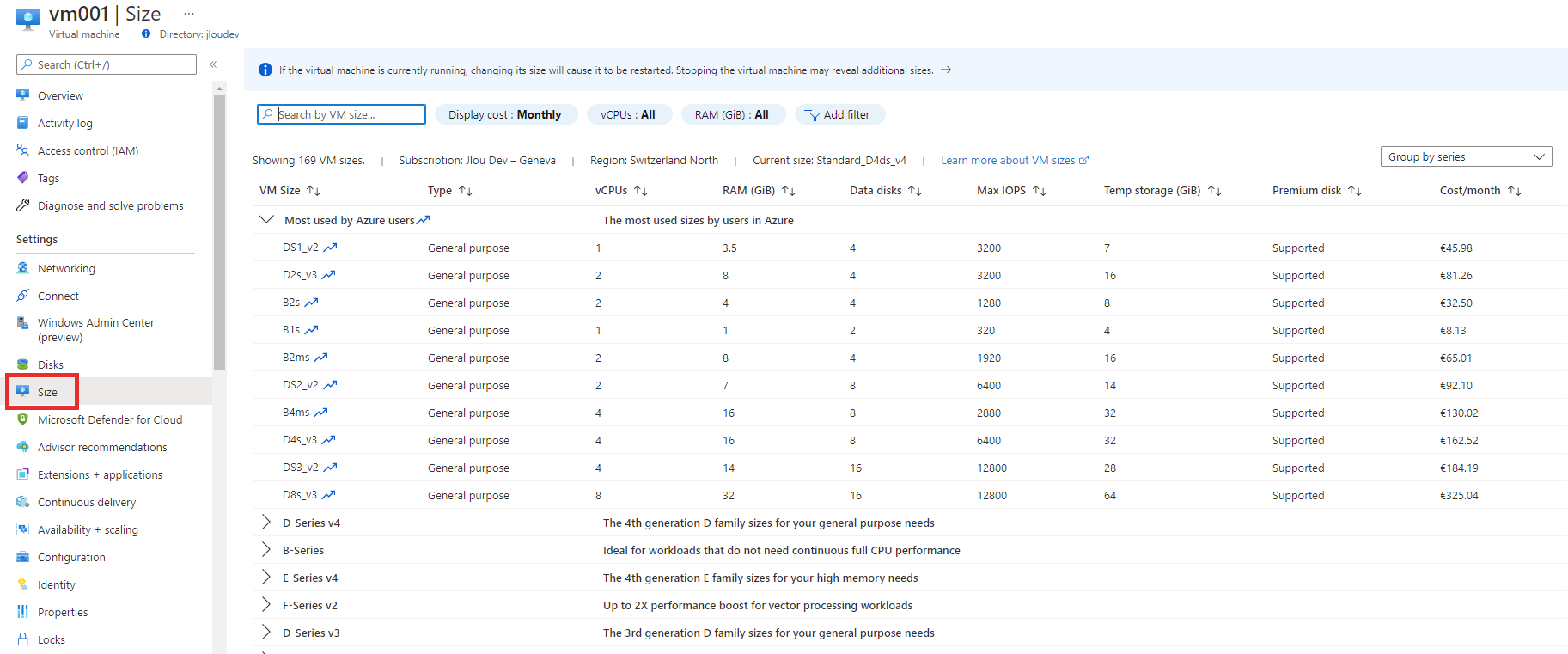Open the Tags menu item
The height and width of the screenshot is (654, 1568).
(107, 178)
